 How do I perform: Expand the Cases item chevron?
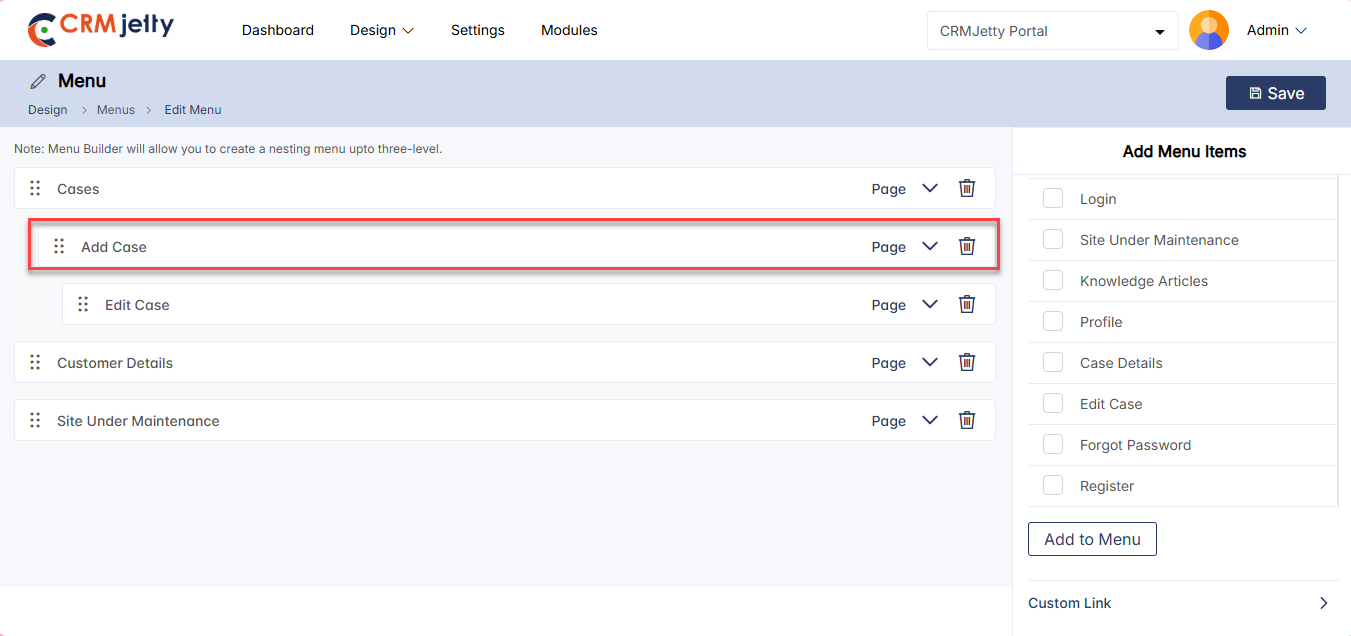coord(930,188)
